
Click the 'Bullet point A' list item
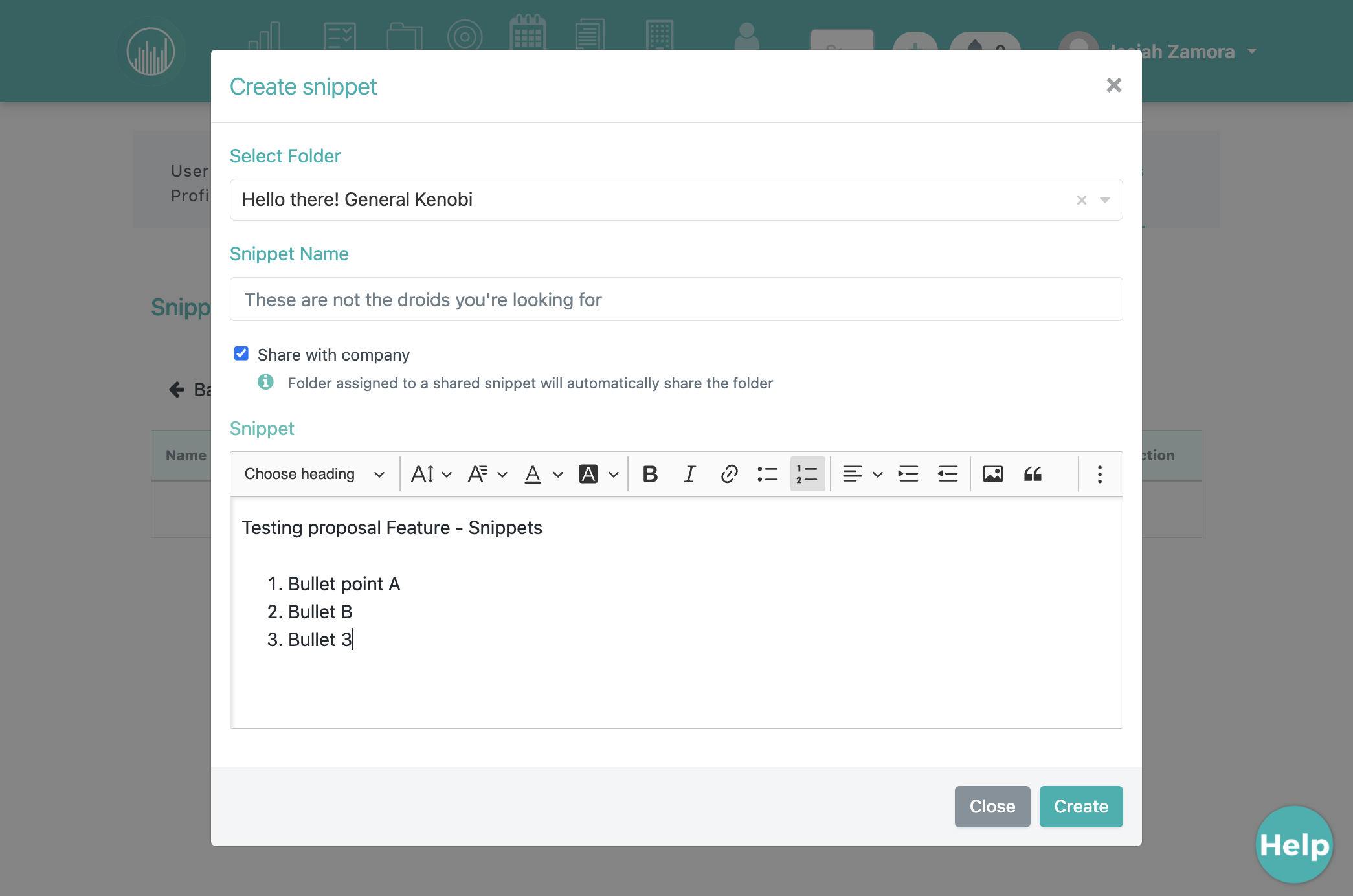pos(344,584)
